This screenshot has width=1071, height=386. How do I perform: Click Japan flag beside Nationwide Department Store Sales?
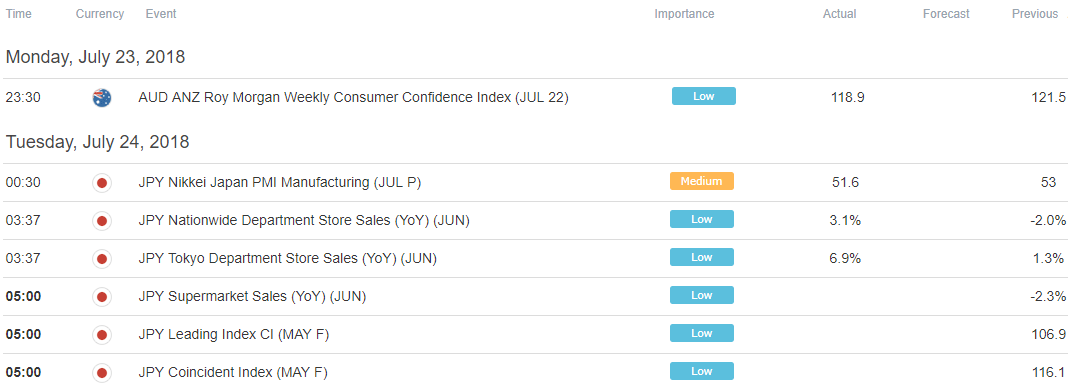(x=101, y=221)
